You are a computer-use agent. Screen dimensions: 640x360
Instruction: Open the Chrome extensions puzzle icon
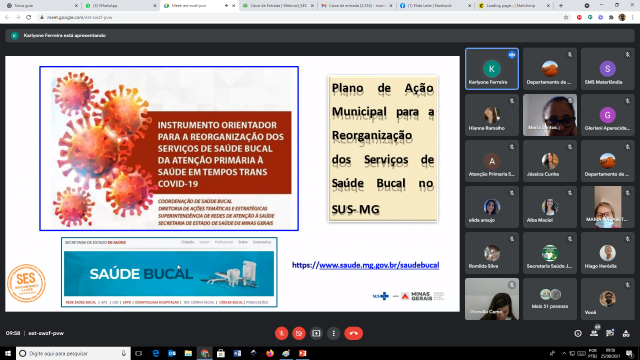[611, 18]
